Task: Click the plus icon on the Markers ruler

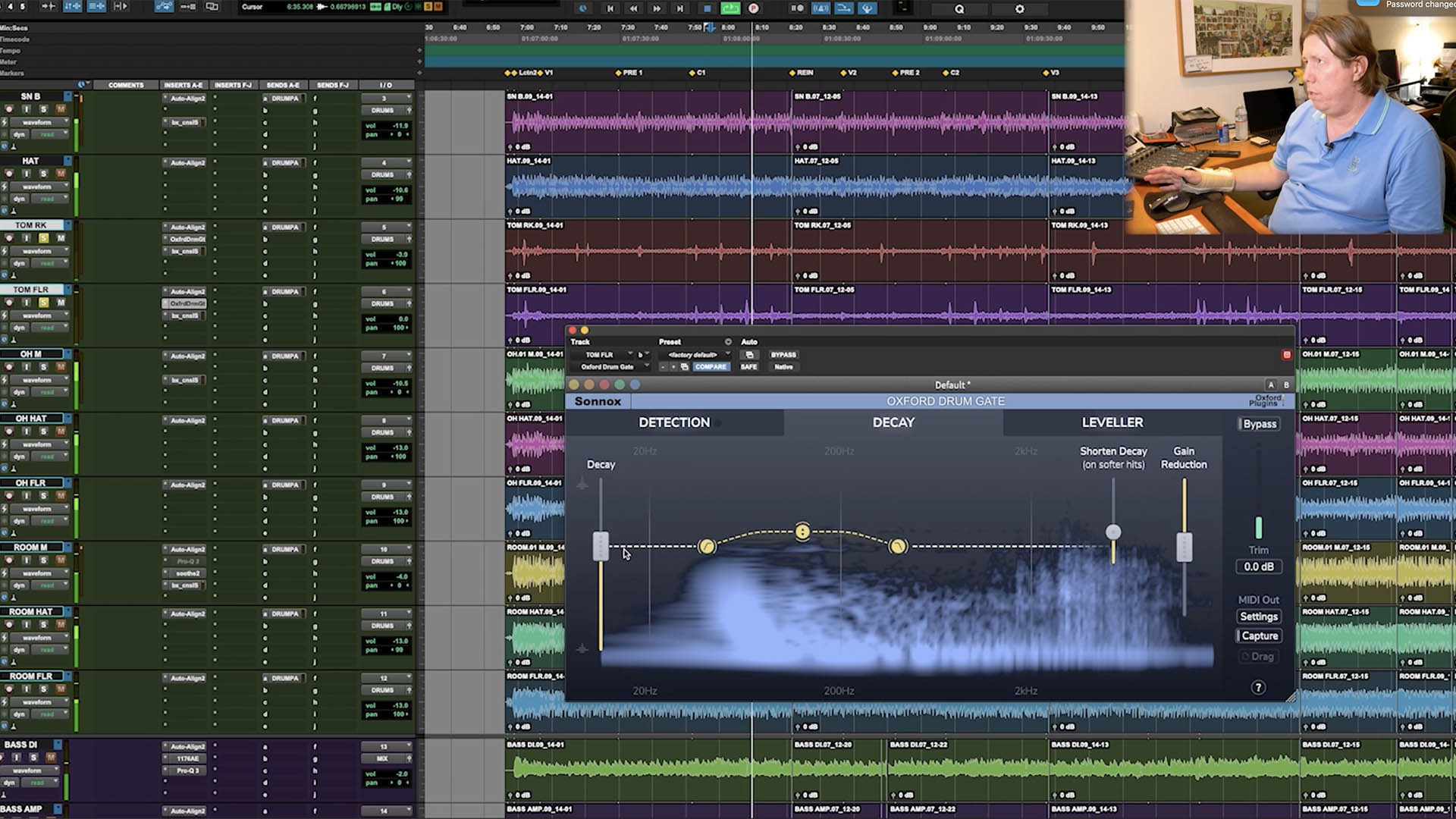Action: click(x=419, y=74)
